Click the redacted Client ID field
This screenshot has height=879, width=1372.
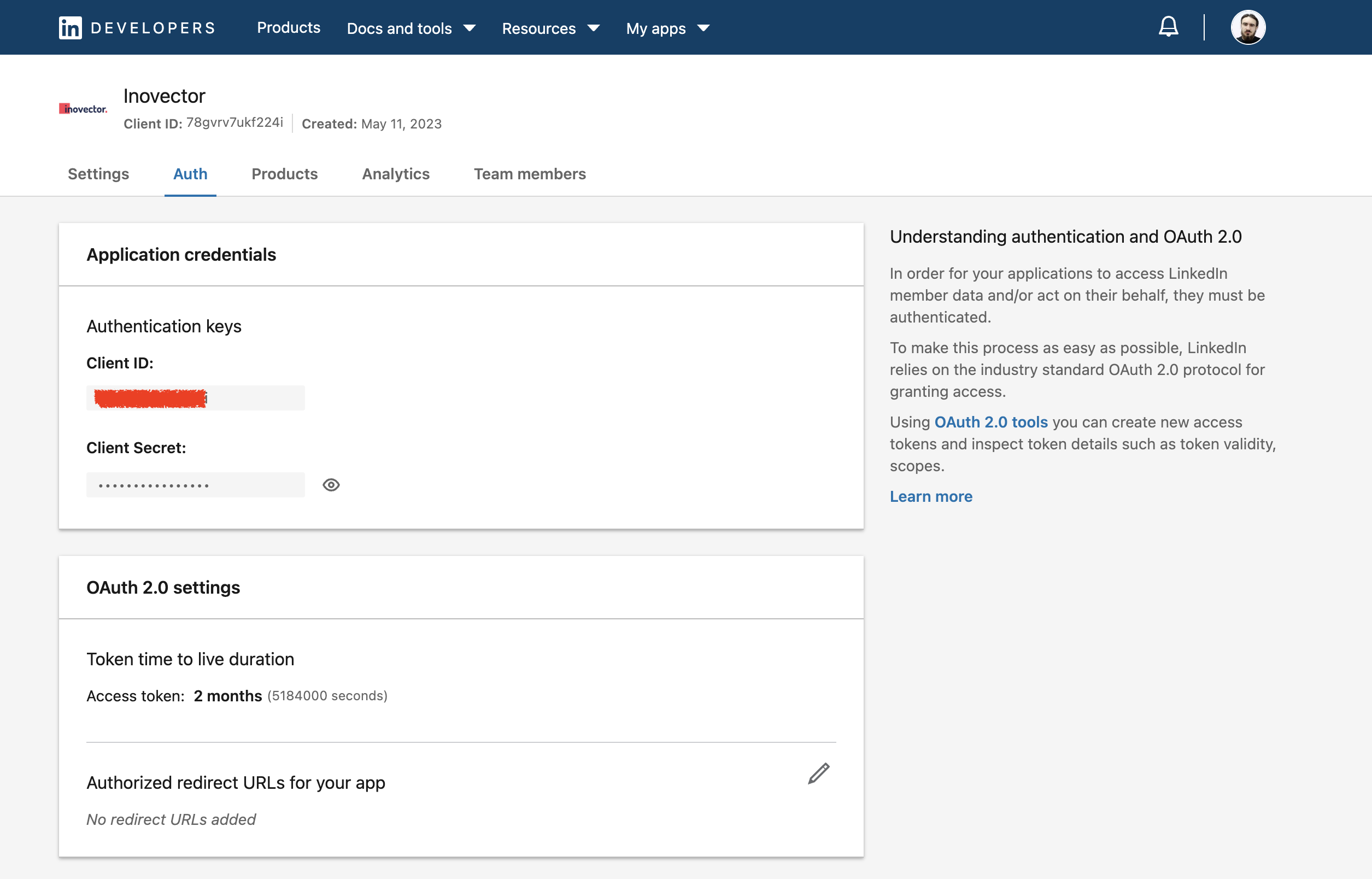(x=195, y=398)
